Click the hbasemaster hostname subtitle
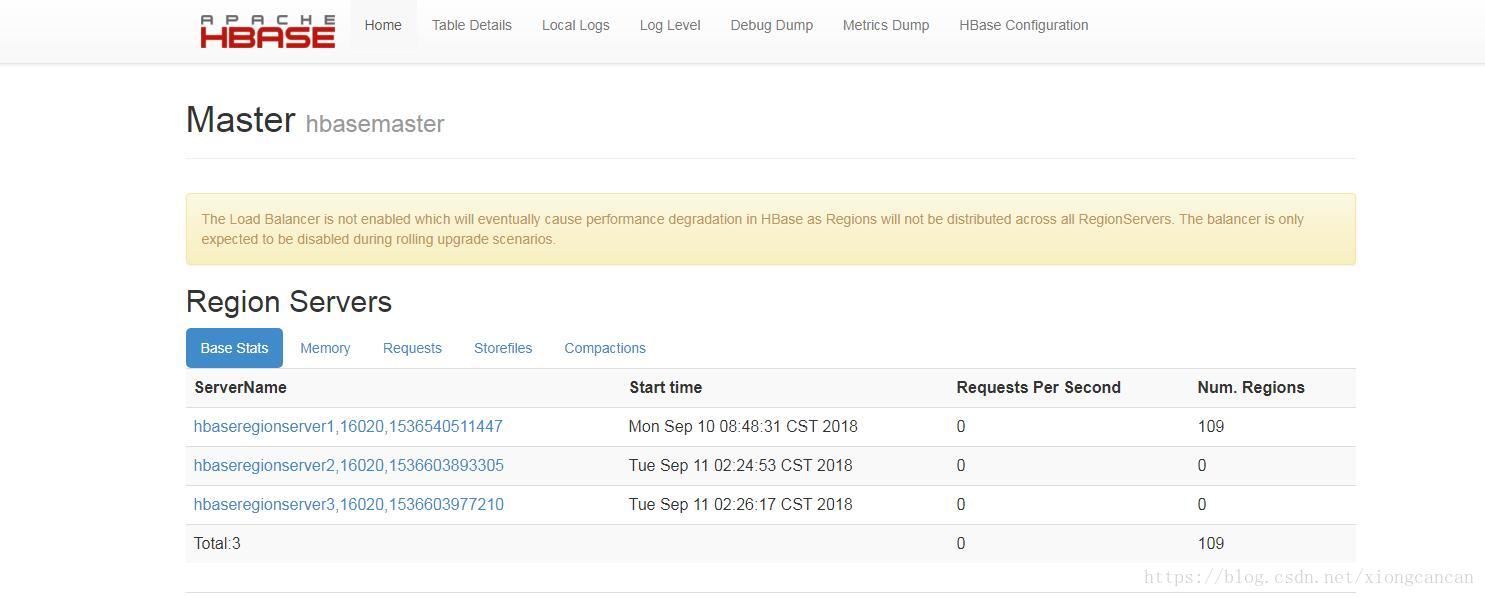The height and width of the screenshot is (597, 1485). pos(375,124)
